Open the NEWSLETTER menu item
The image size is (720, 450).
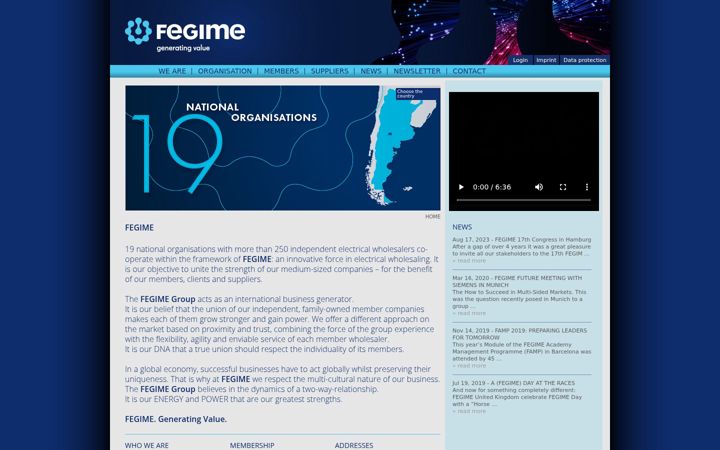(417, 71)
